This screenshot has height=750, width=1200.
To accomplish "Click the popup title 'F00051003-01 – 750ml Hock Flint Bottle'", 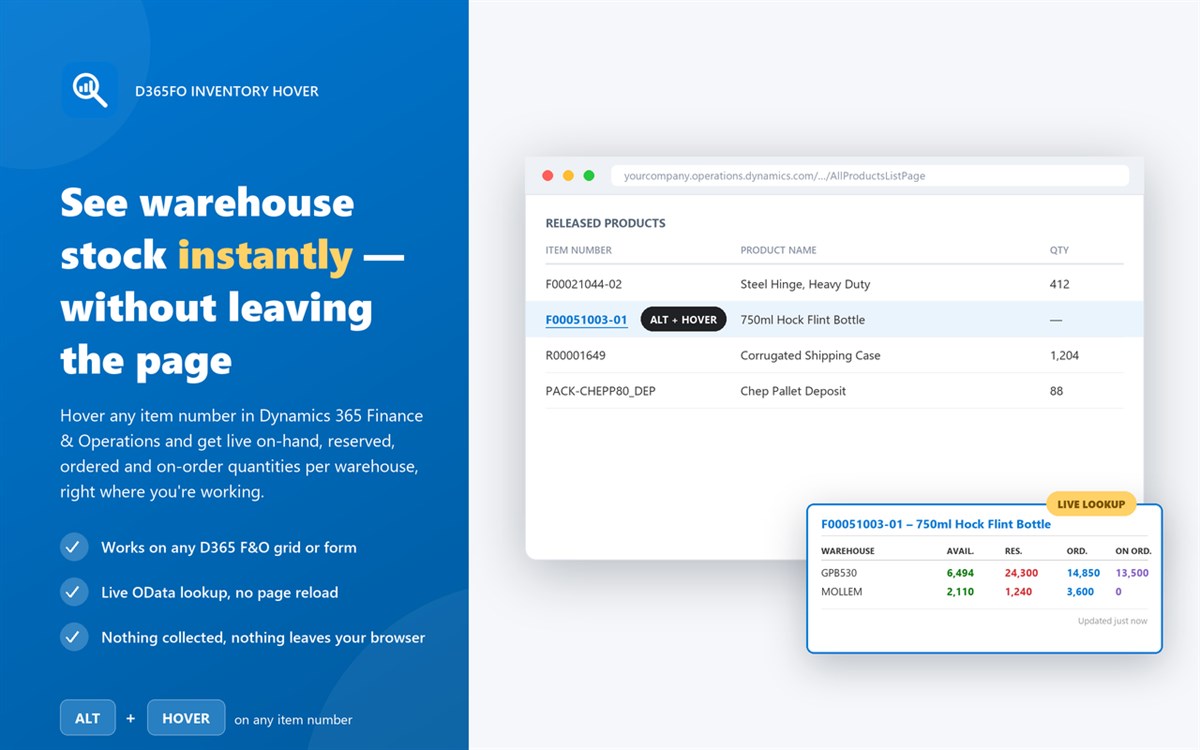I will (x=936, y=524).
